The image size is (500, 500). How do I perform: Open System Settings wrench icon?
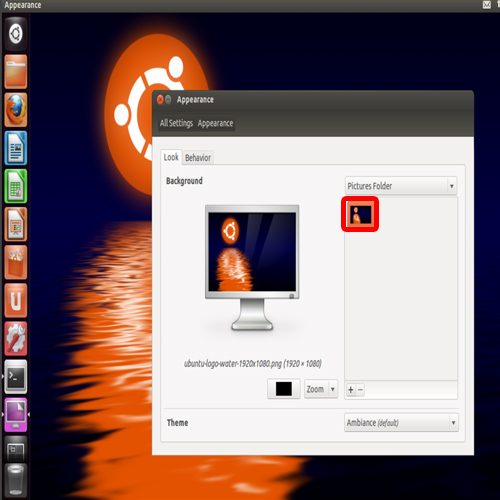[16, 338]
